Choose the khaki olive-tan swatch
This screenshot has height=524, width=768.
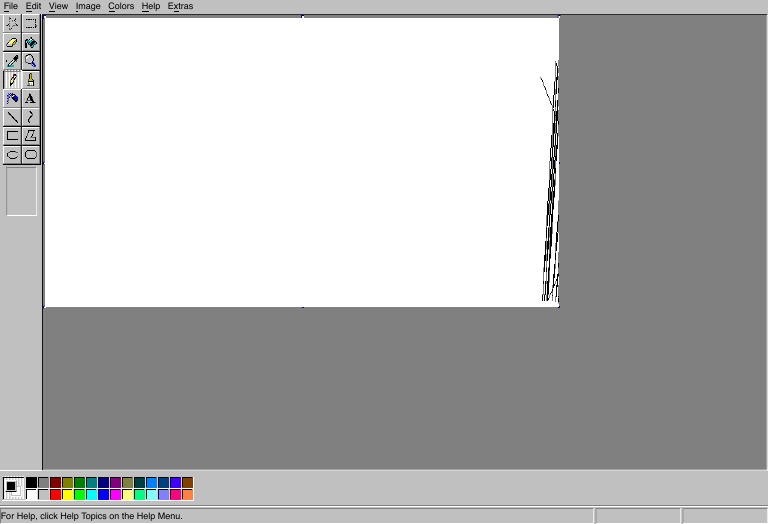click(127, 483)
